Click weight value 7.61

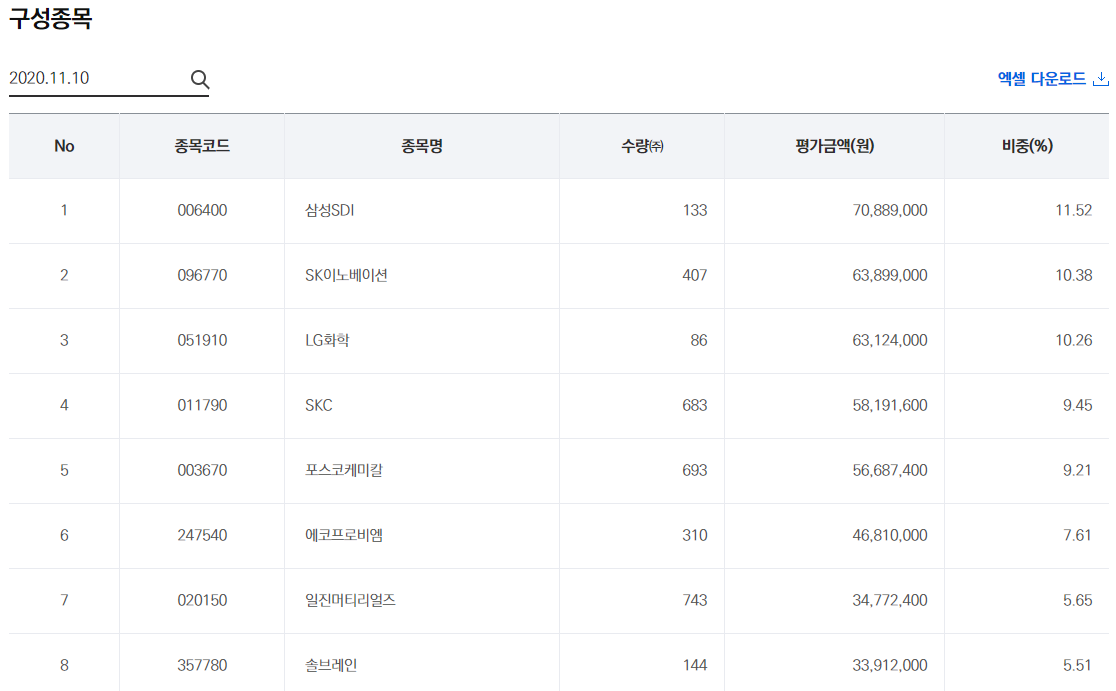tap(1078, 535)
